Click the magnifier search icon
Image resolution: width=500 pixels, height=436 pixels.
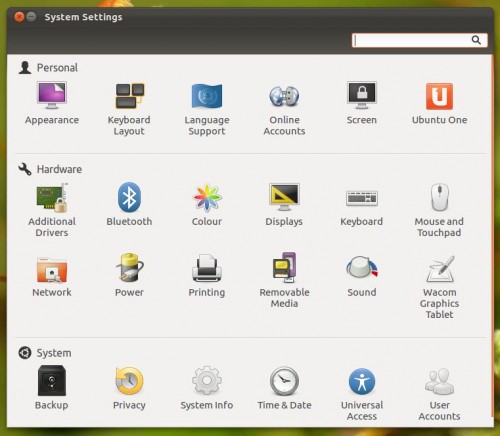coord(476,40)
